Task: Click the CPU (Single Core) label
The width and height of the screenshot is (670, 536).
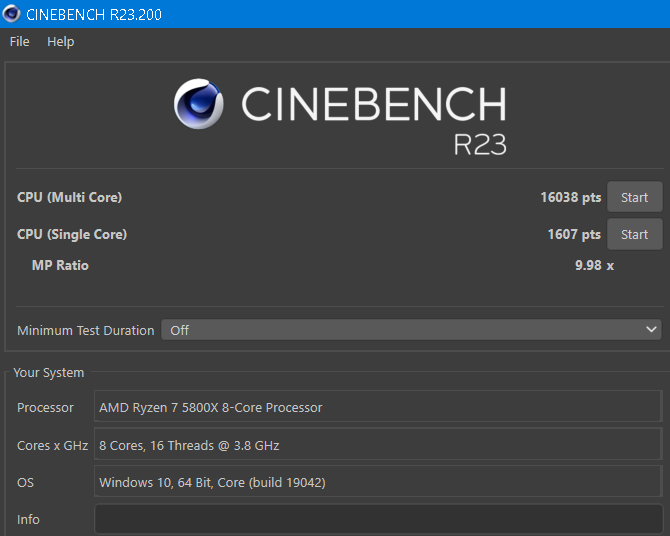Action: 72,234
